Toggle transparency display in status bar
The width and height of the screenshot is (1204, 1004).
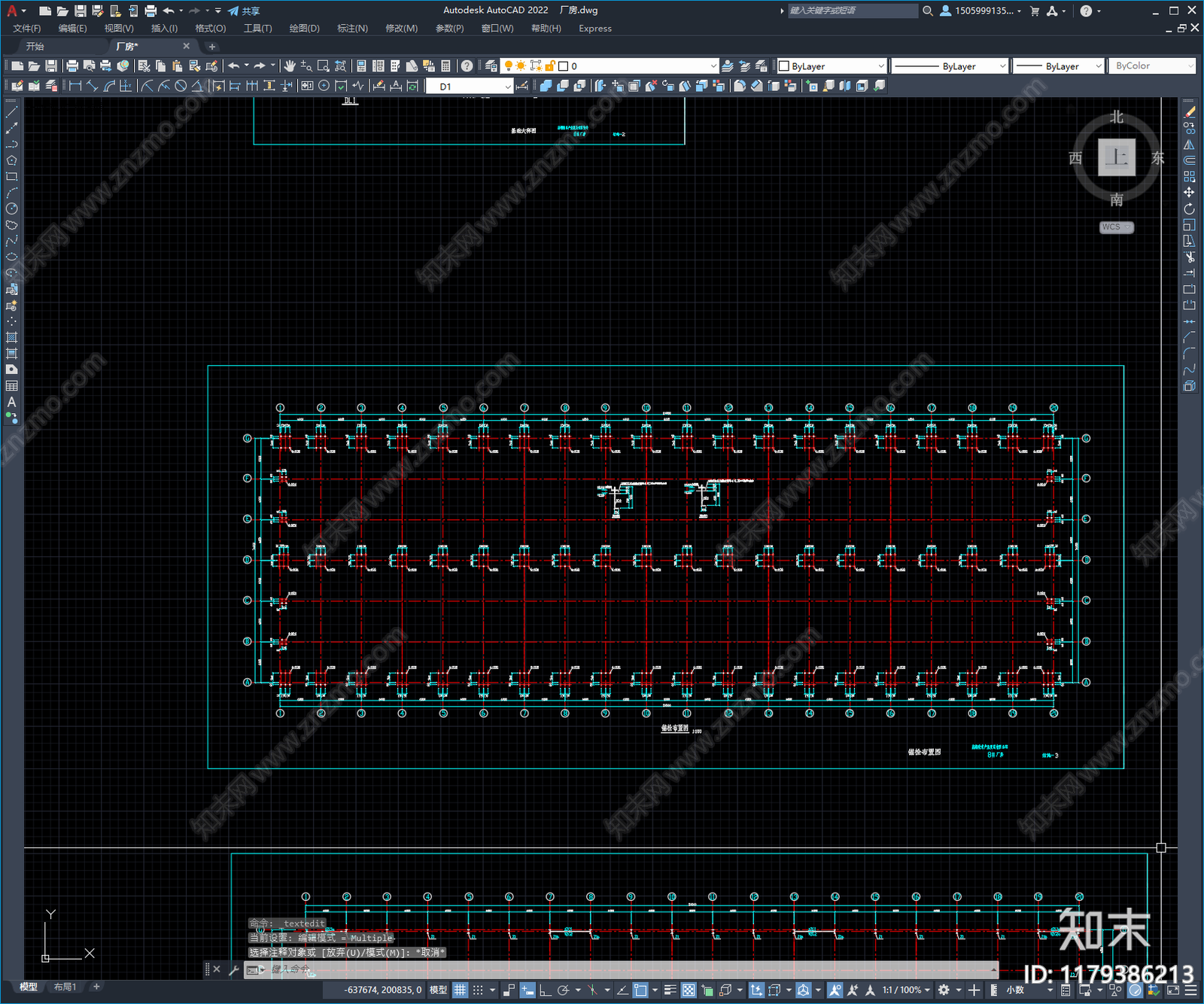click(689, 990)
